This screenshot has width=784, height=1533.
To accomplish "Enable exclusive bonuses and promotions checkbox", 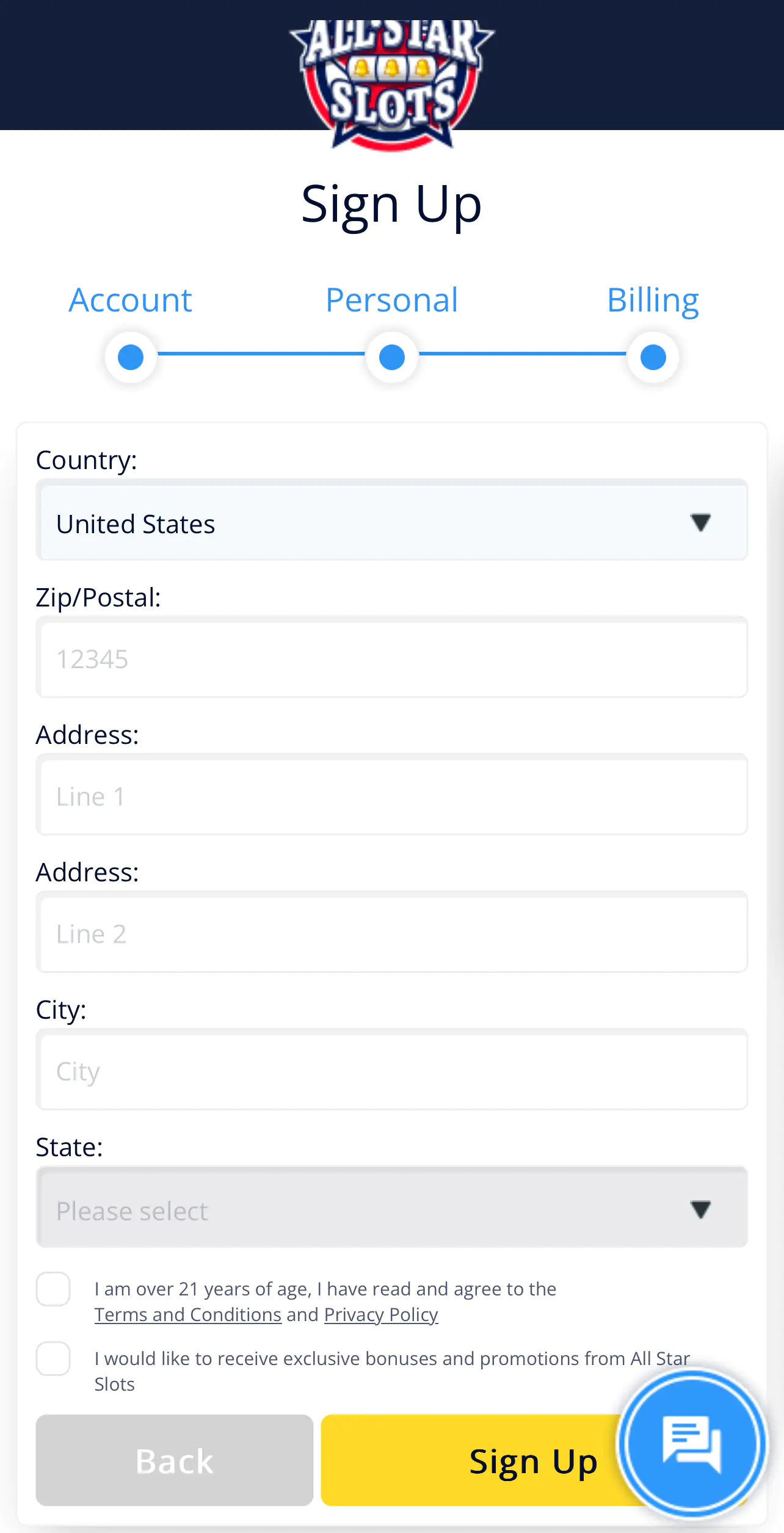I will click(53, 1359).
